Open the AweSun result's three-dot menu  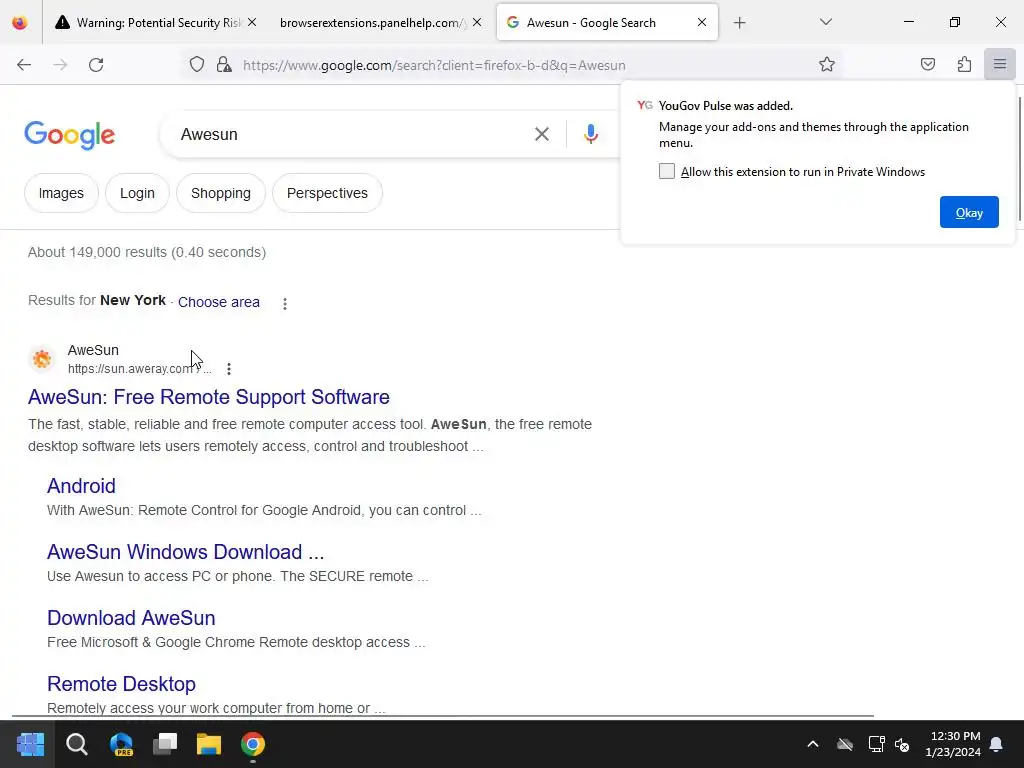pos(229,368)
